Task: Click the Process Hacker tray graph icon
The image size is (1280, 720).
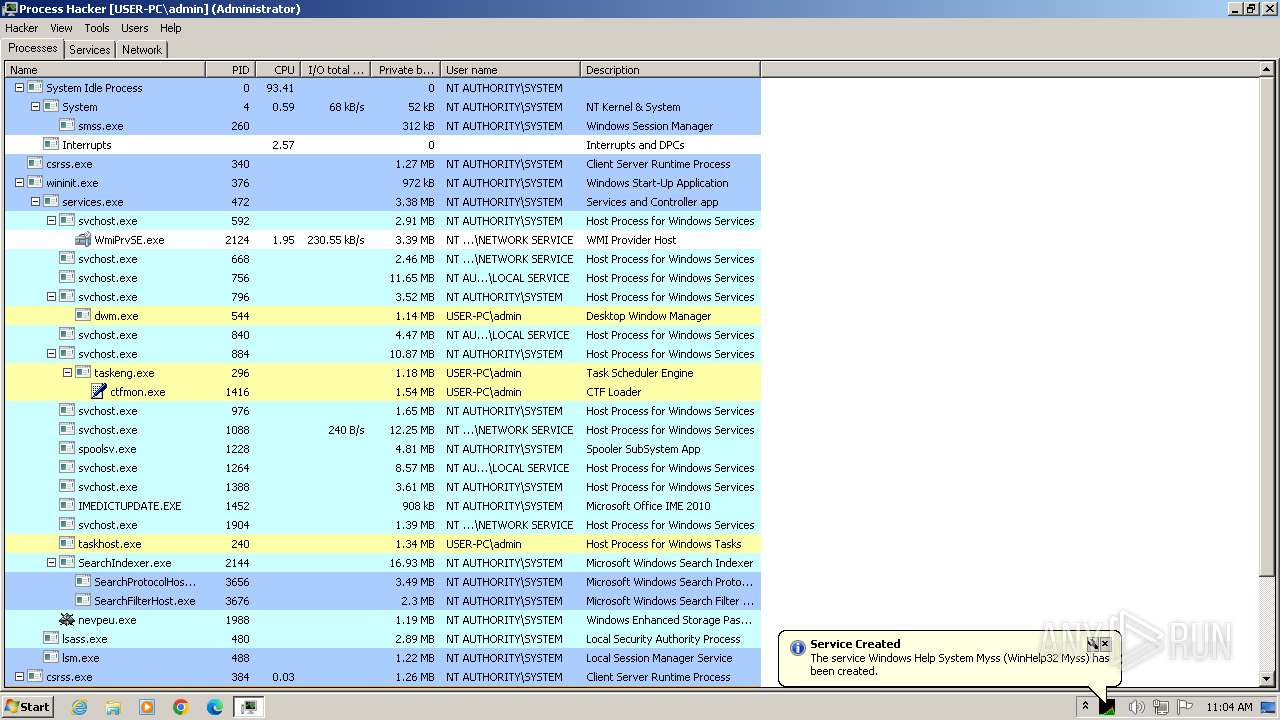Action: pyautogui.click(x=1108, y=707)
